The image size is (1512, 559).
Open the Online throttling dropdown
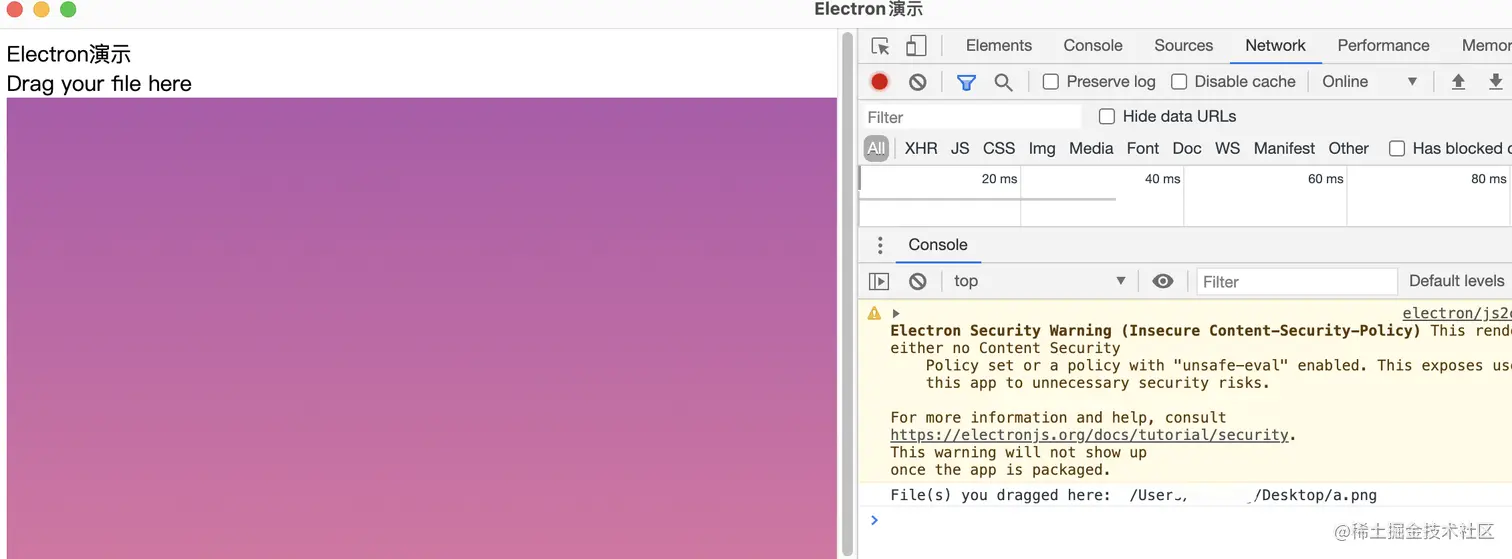click(1370, 82)
